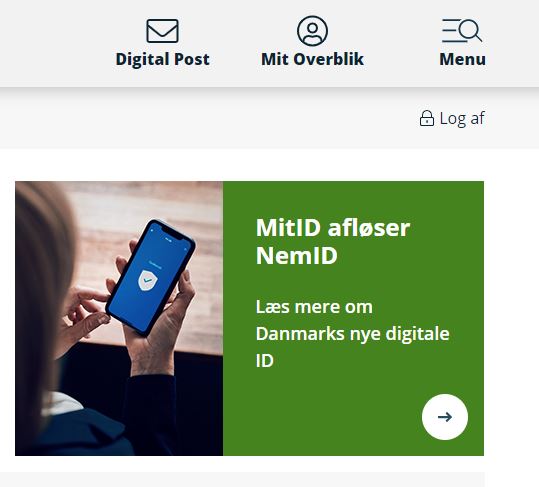Screen dimensions: 539x487
Task: Select the Digital Post label
Action: (162, 59)
